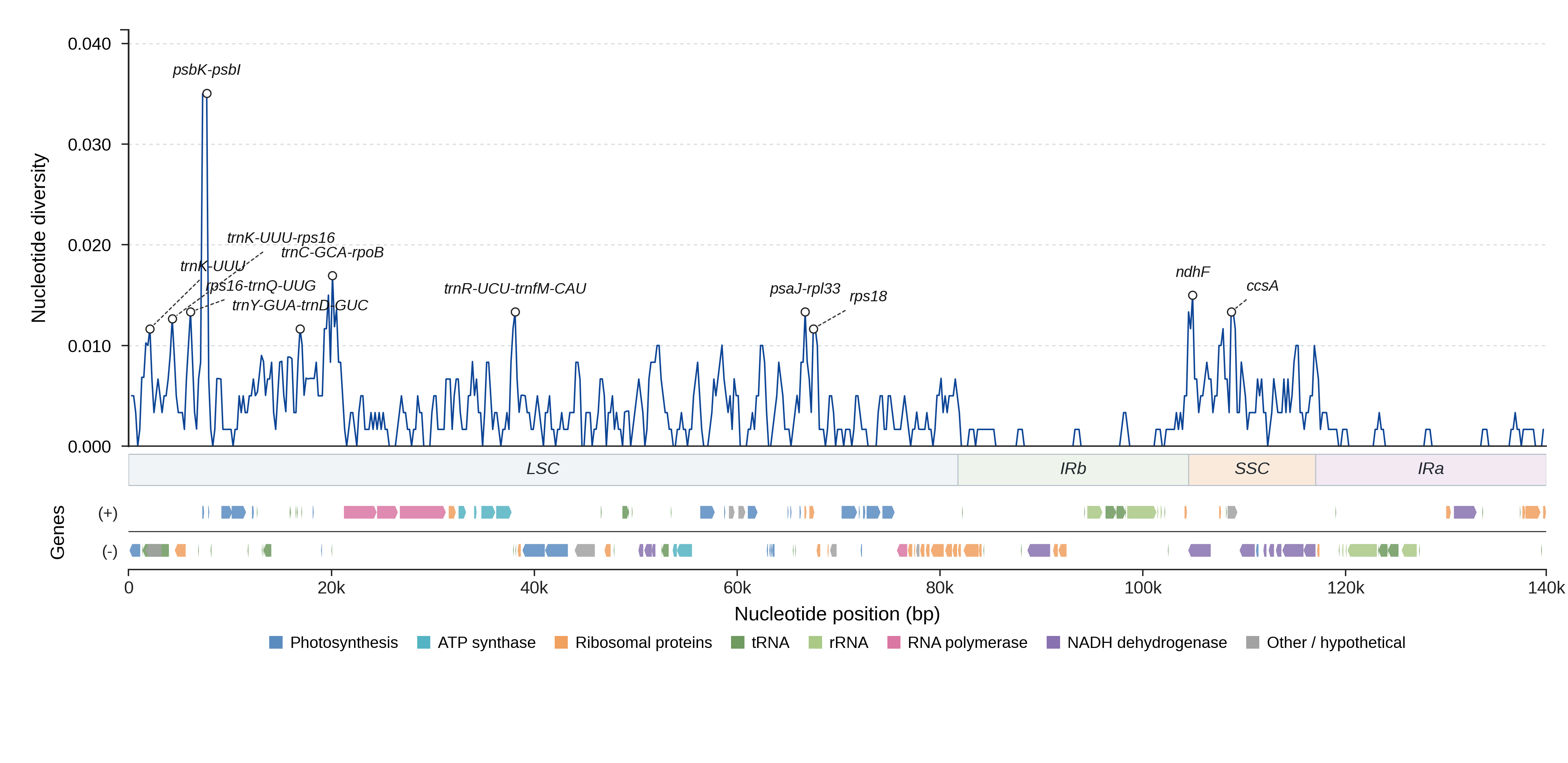Click the 120k x-axis tick label
This screenshot has width=1568, height=763.
tap(1345, 588)
